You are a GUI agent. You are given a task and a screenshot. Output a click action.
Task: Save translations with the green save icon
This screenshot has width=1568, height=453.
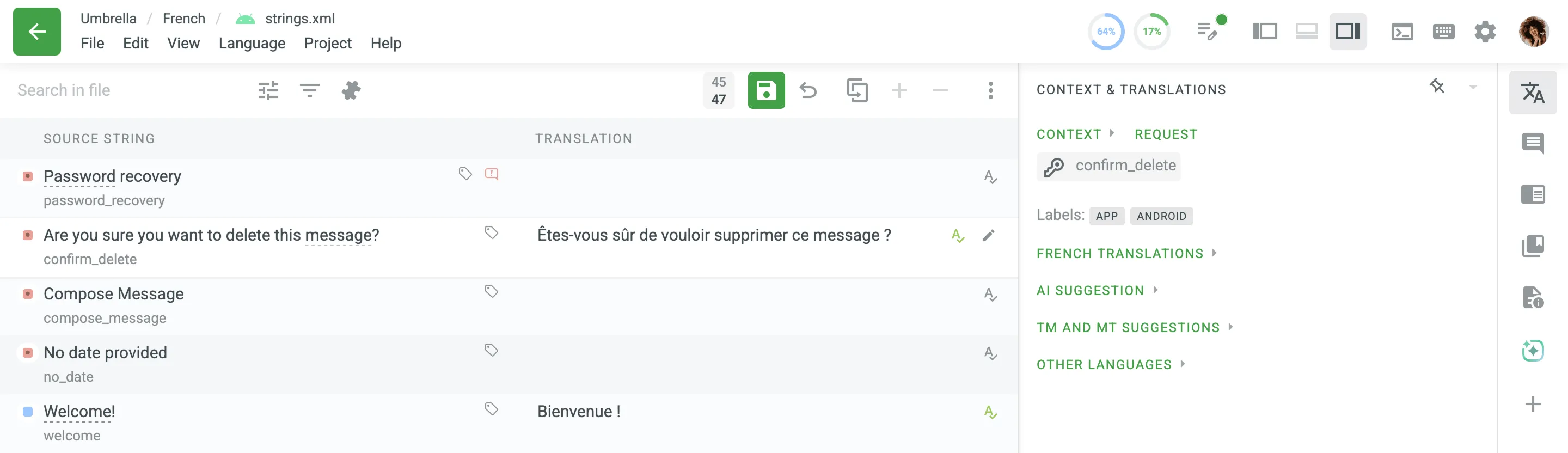(x=767, y=90)
